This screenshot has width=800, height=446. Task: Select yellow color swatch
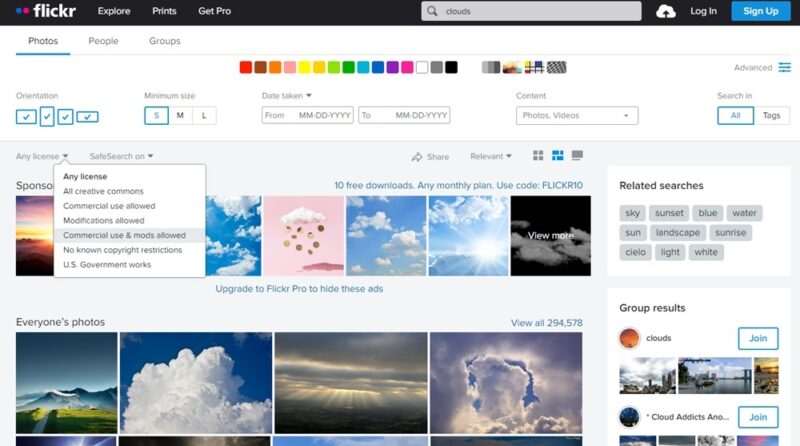click(x=305, y=67)
